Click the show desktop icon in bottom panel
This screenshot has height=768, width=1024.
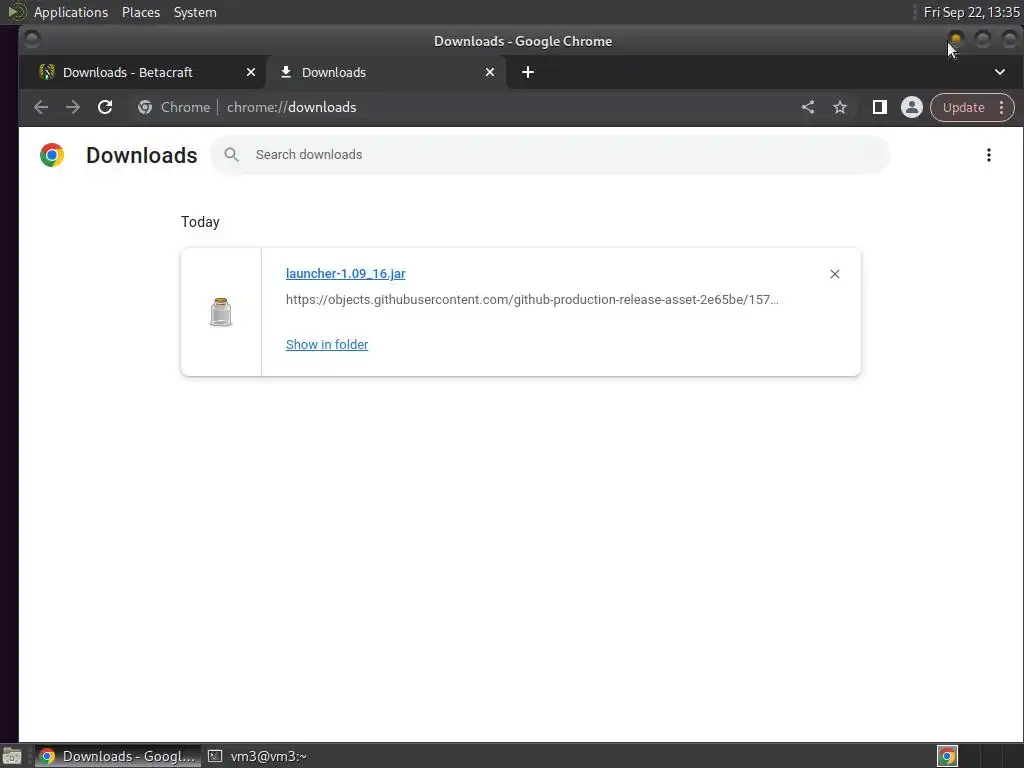12,756
